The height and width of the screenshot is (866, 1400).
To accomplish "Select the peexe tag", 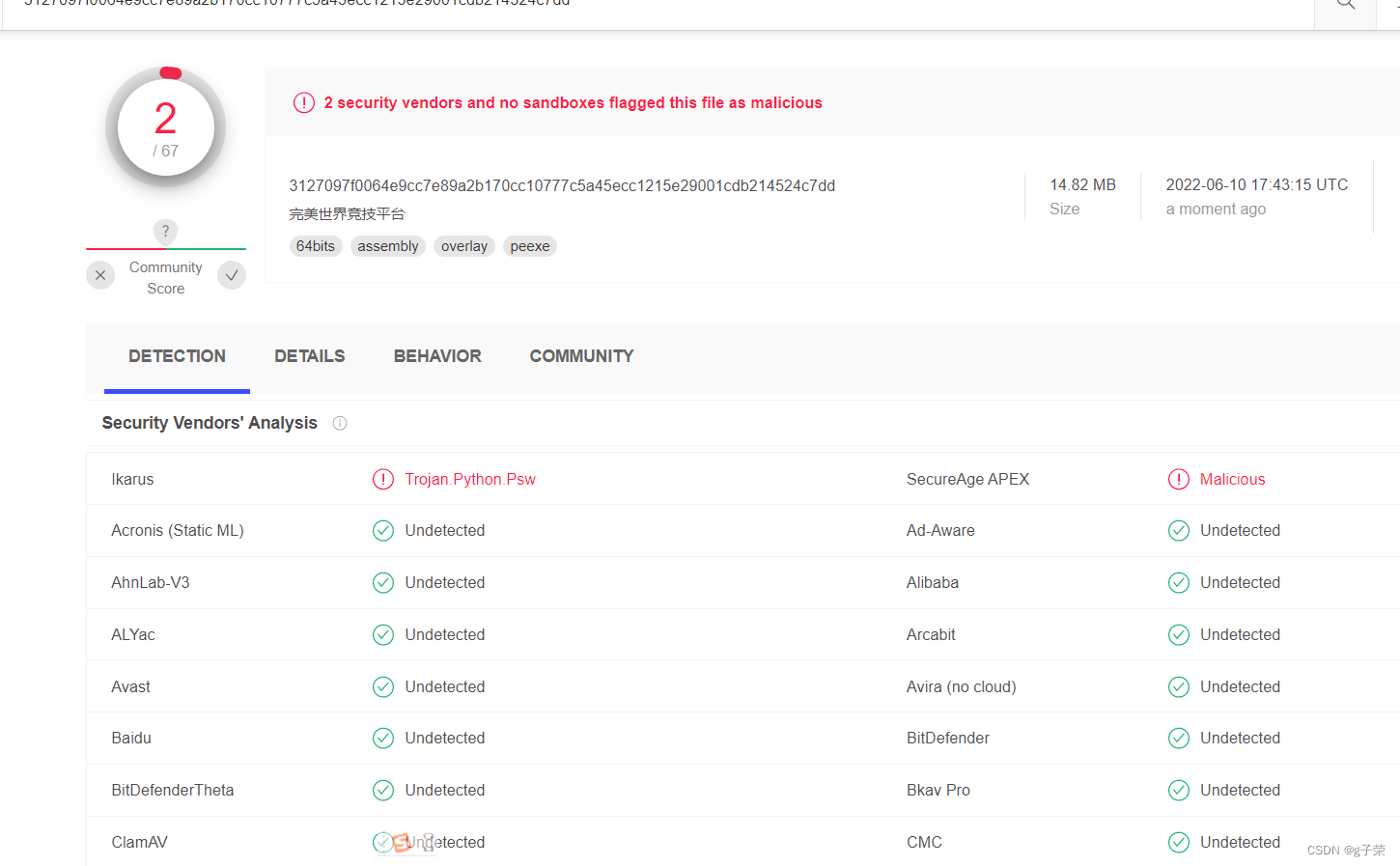I will (529, 246).
